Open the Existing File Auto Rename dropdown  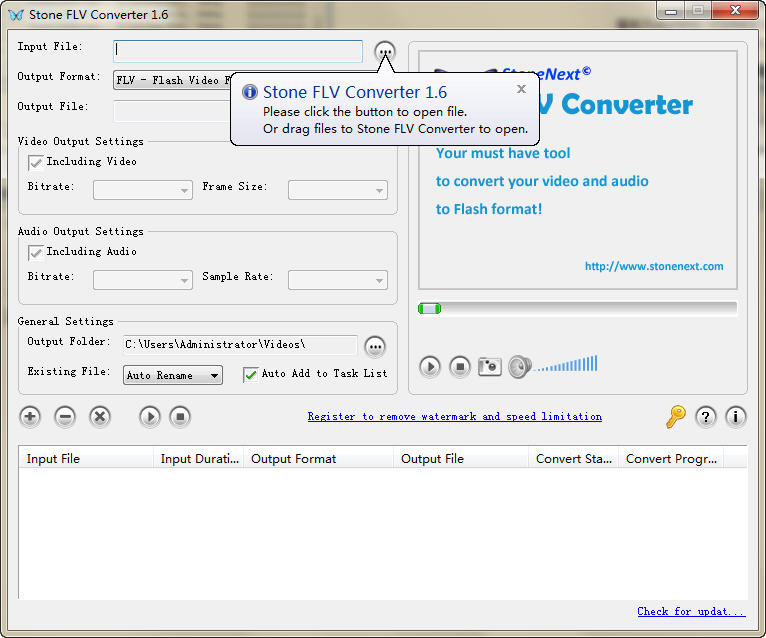[173, 376]
